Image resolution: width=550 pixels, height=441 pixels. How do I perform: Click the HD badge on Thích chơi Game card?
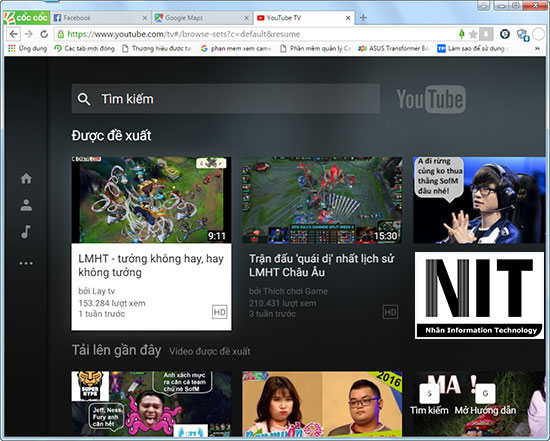point(390,312)
